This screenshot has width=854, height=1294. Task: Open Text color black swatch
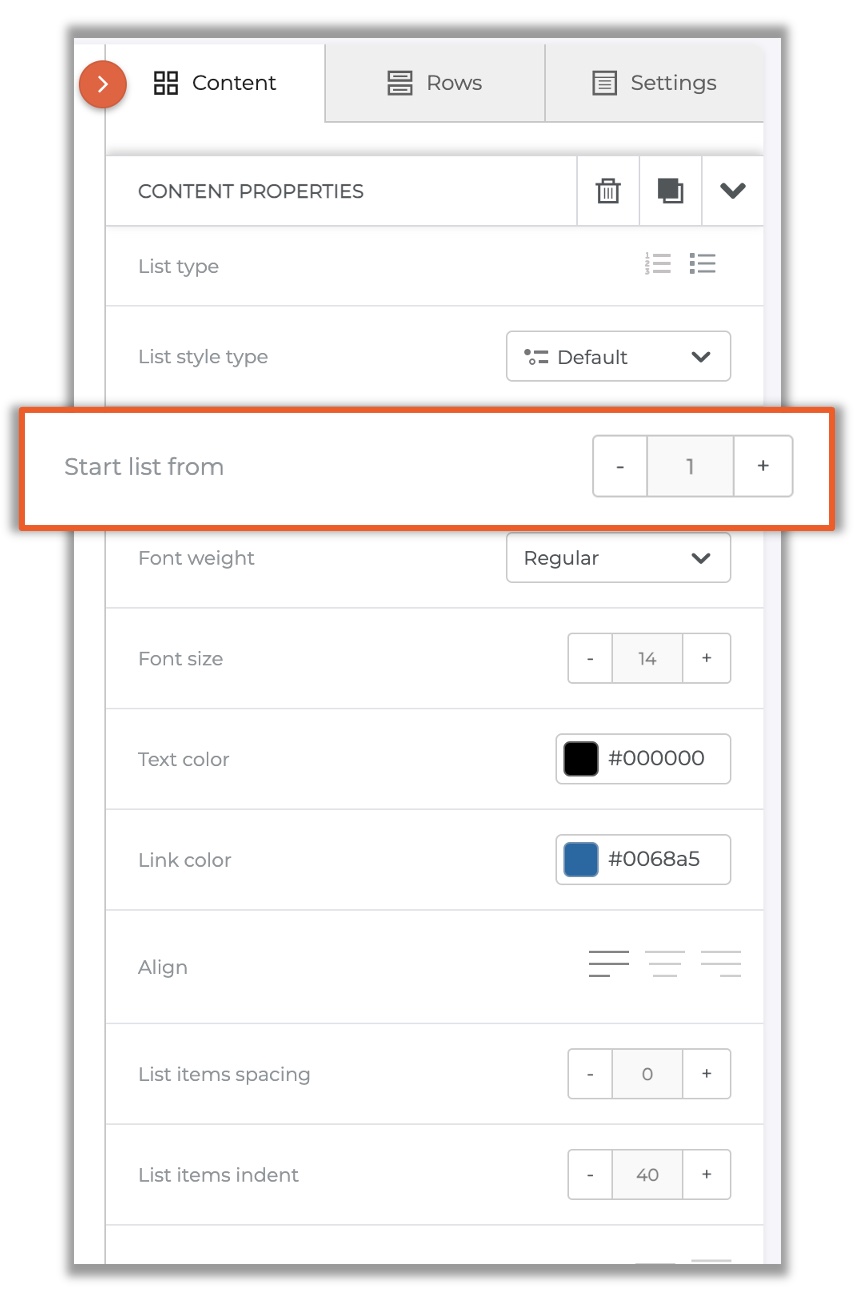click(581, 759)
